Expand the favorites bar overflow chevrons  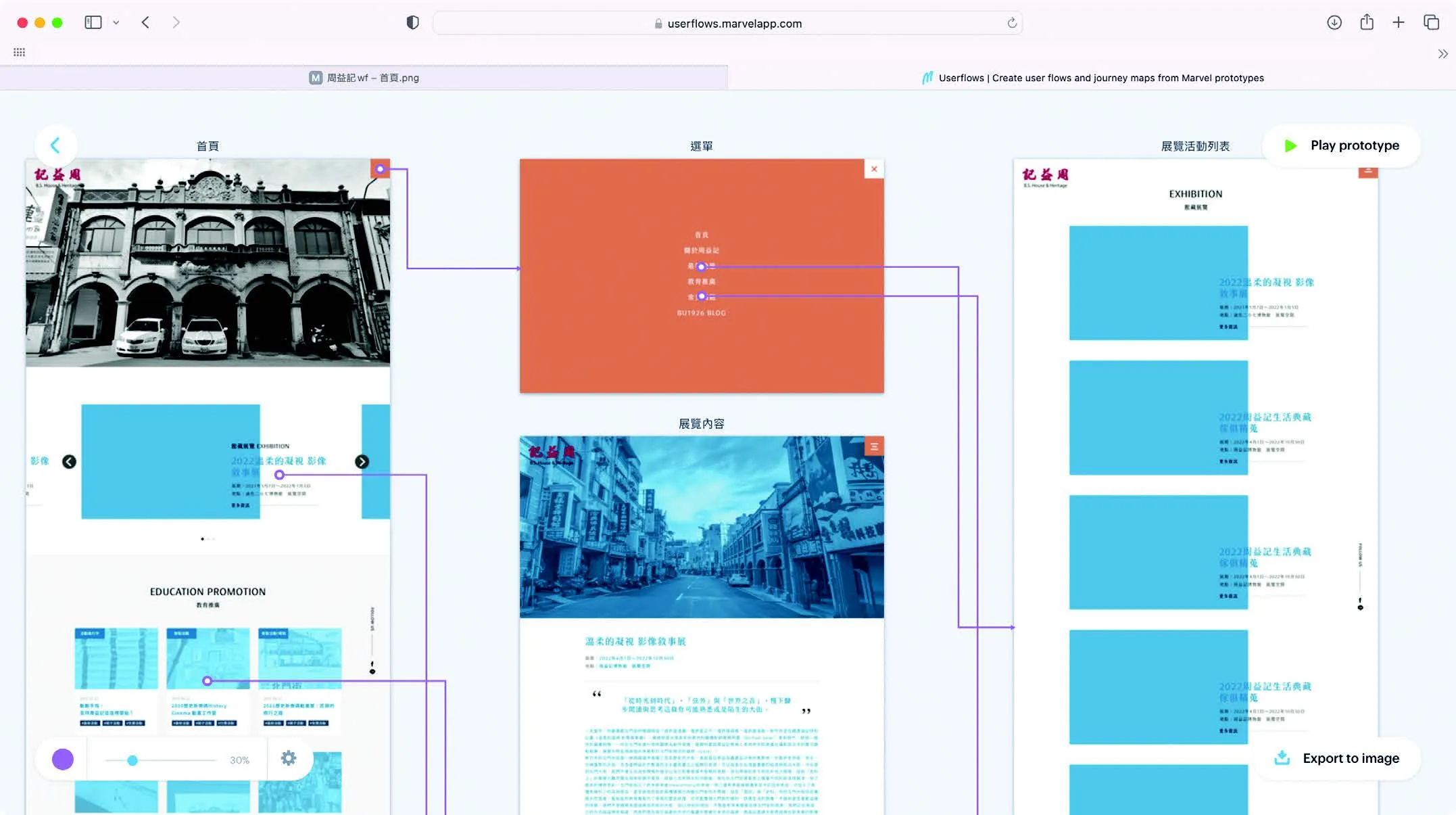(x=1442, y=53)
